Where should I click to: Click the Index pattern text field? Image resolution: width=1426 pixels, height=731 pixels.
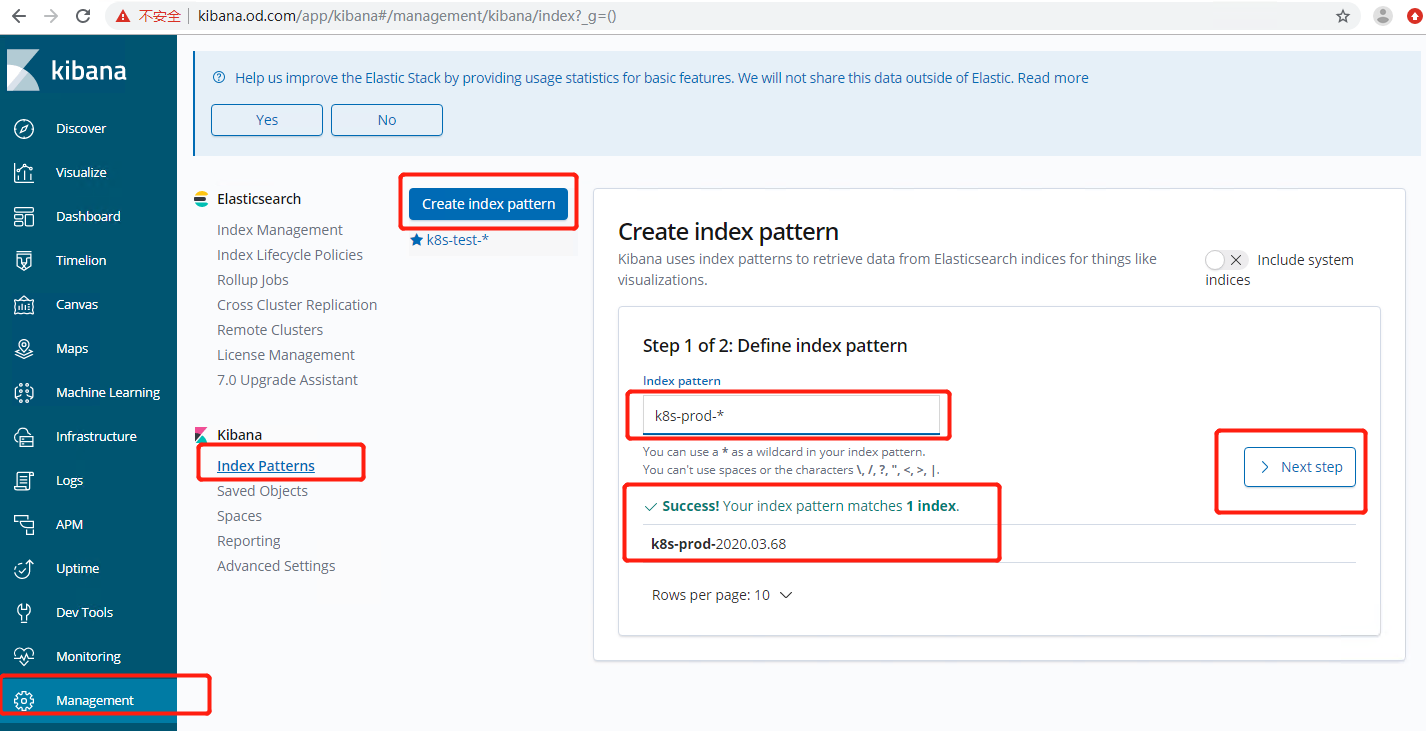(x=790, y=415)
